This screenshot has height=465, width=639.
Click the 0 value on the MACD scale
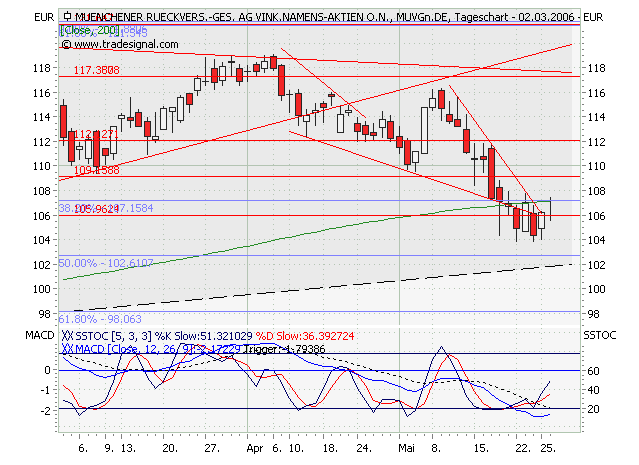coord(48,370)
